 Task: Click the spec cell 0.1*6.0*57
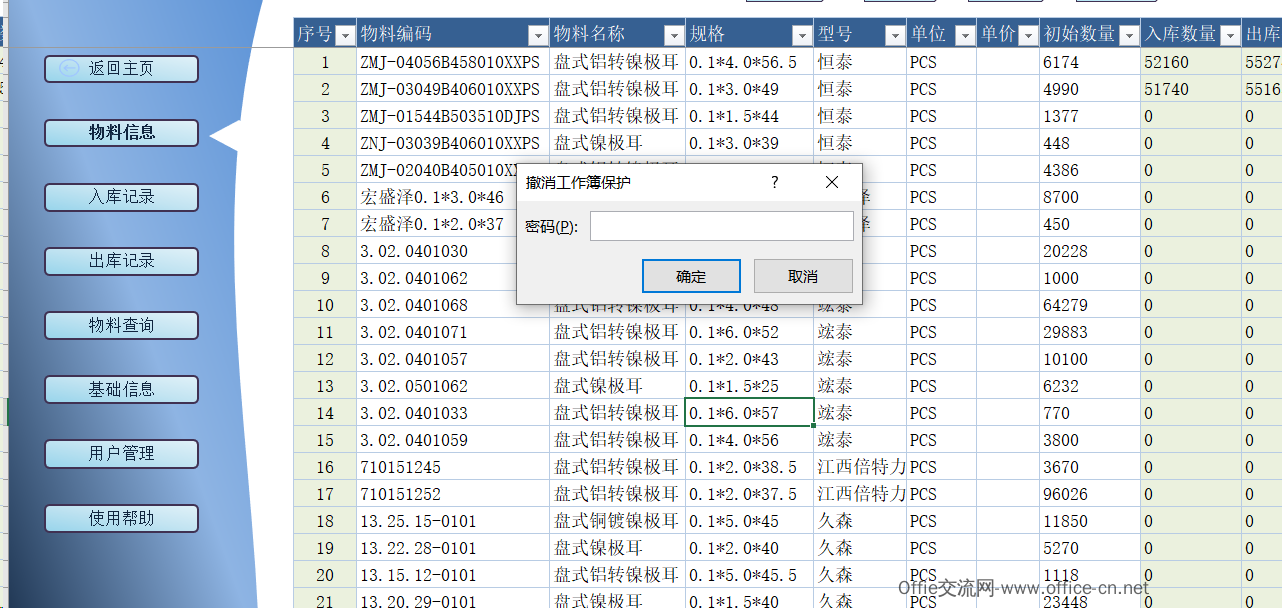(x=750, y=413)
